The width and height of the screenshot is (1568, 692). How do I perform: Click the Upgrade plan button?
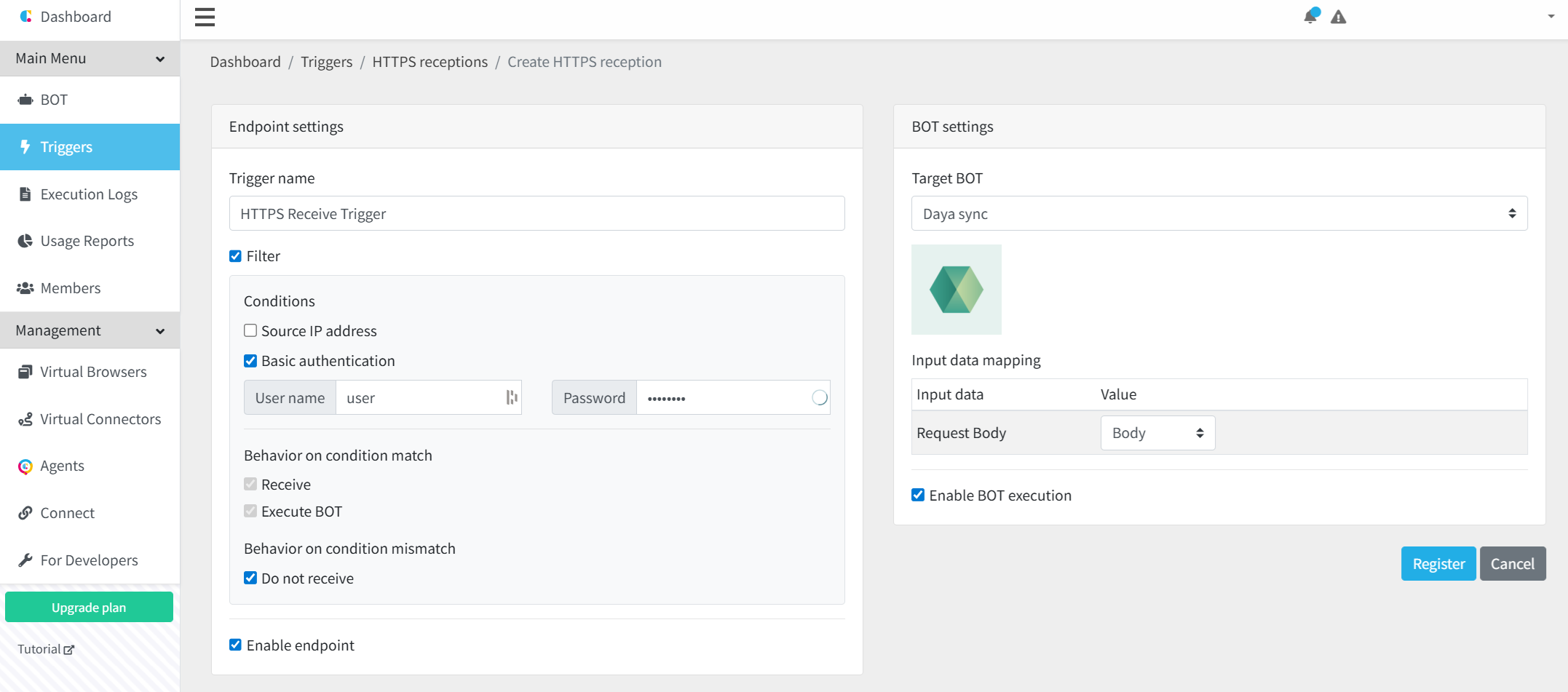pos(89,607)
